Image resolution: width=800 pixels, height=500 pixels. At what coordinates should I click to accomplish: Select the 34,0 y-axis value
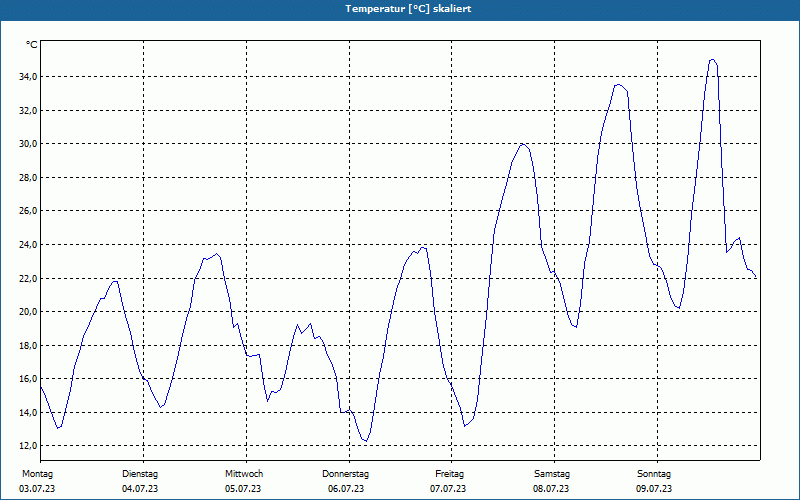pos(28,77)
